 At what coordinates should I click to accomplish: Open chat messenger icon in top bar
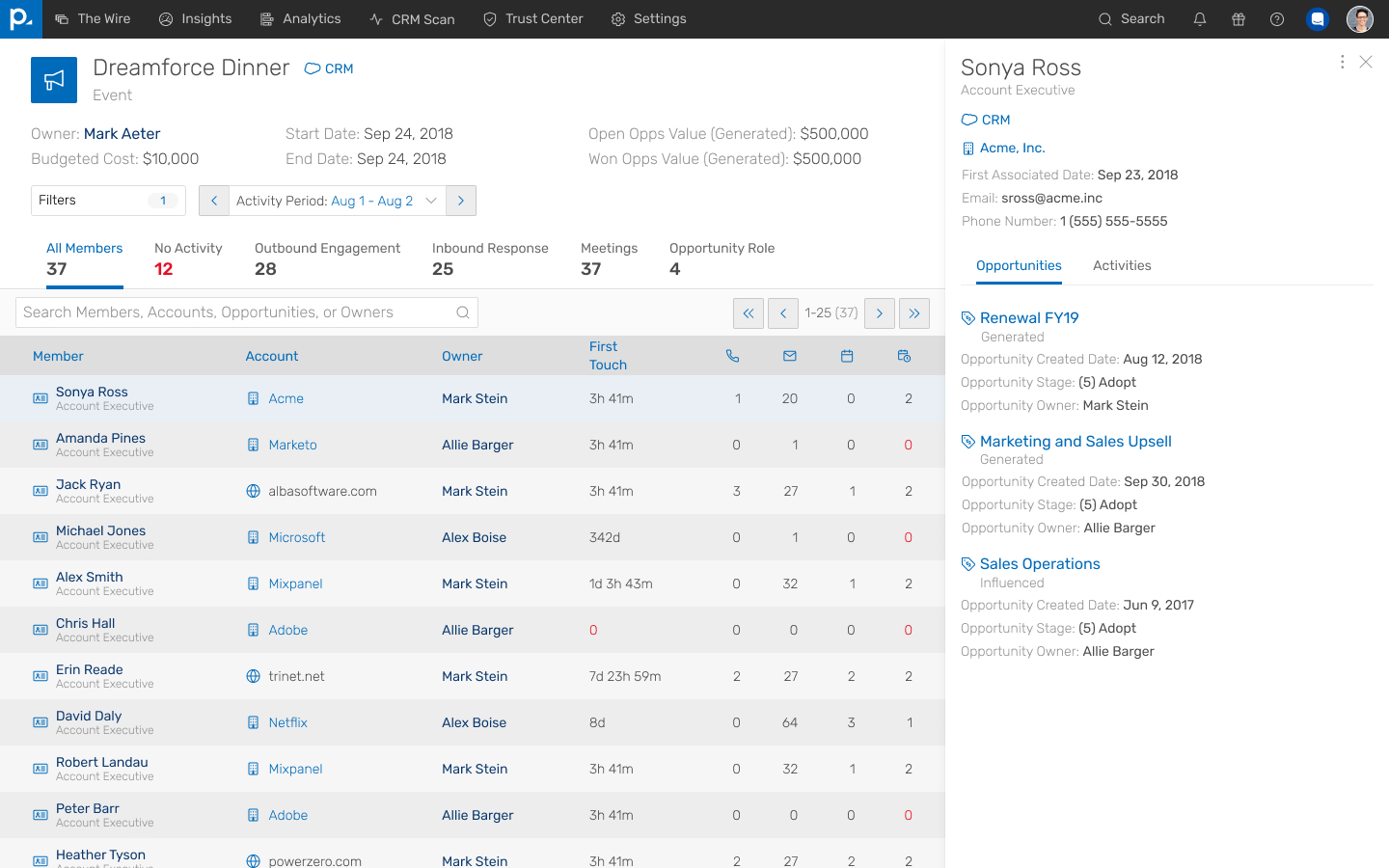coord(1318,19)
